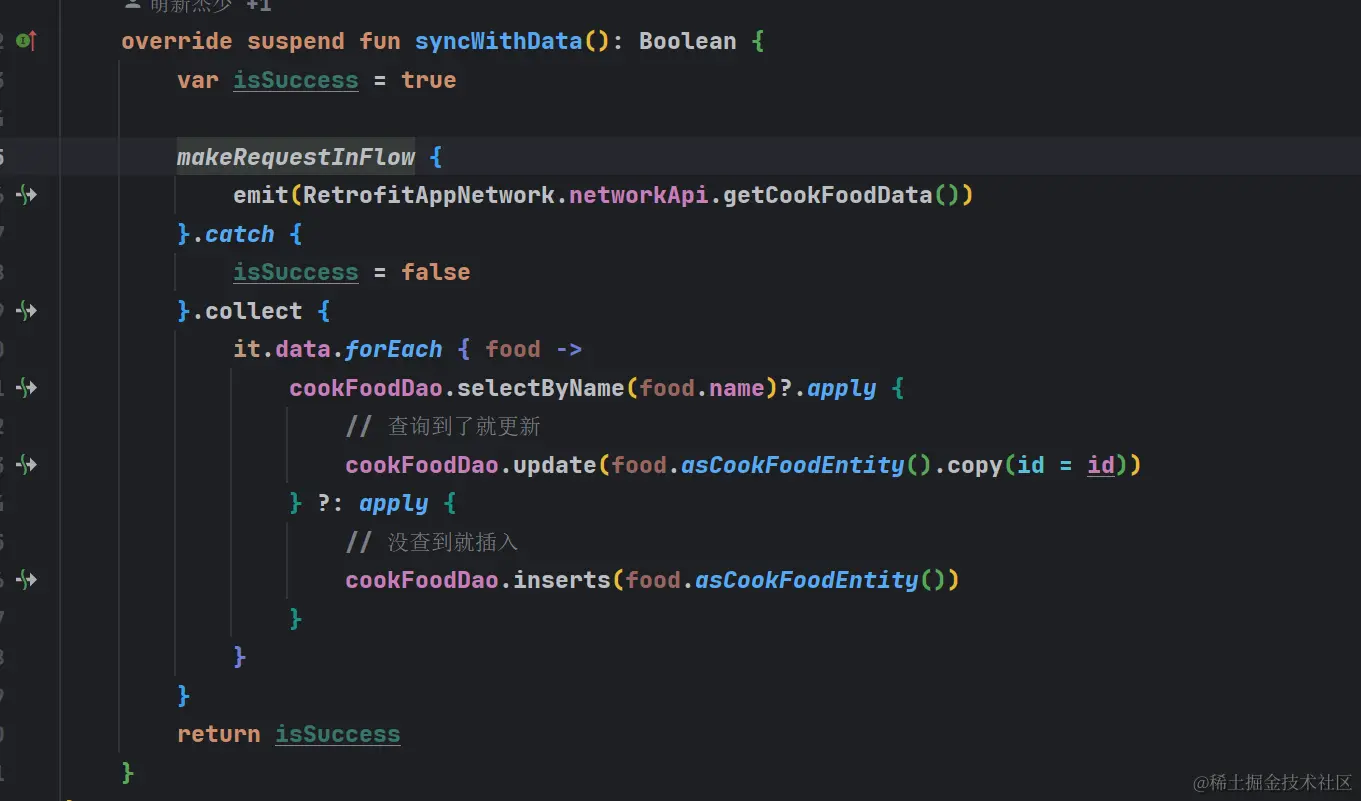Click the suspend call gutter icon on the selectByName line
Image resolution: width=1361 pixels, height=801 pixels.
pos(27,388)
